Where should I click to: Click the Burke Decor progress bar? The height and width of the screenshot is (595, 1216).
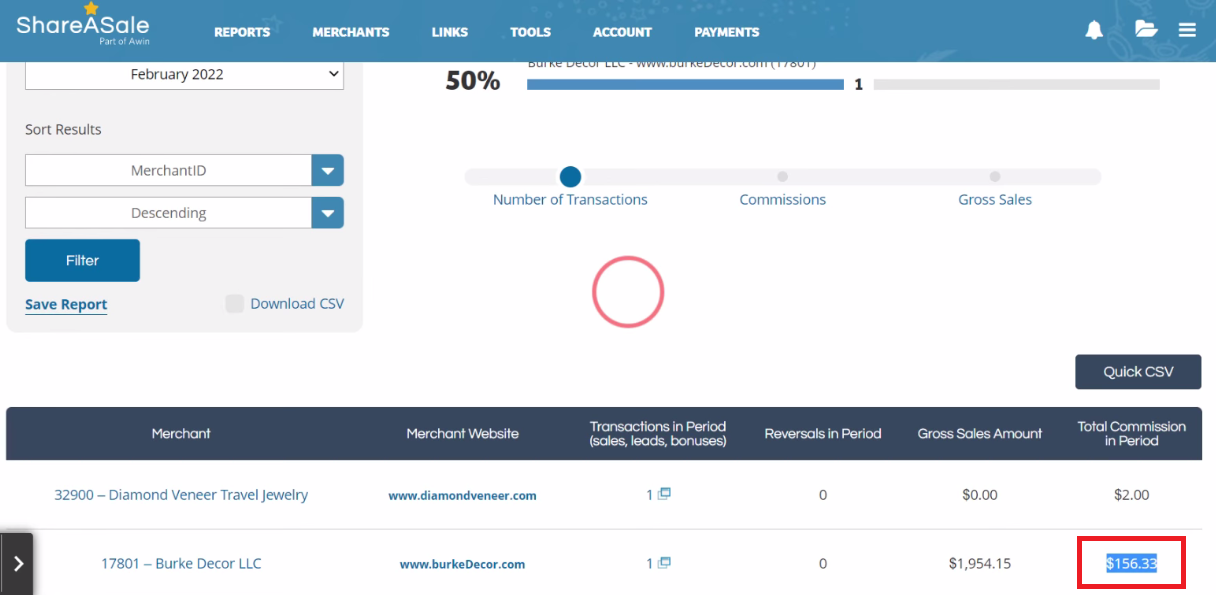click(x=685, y=85)
